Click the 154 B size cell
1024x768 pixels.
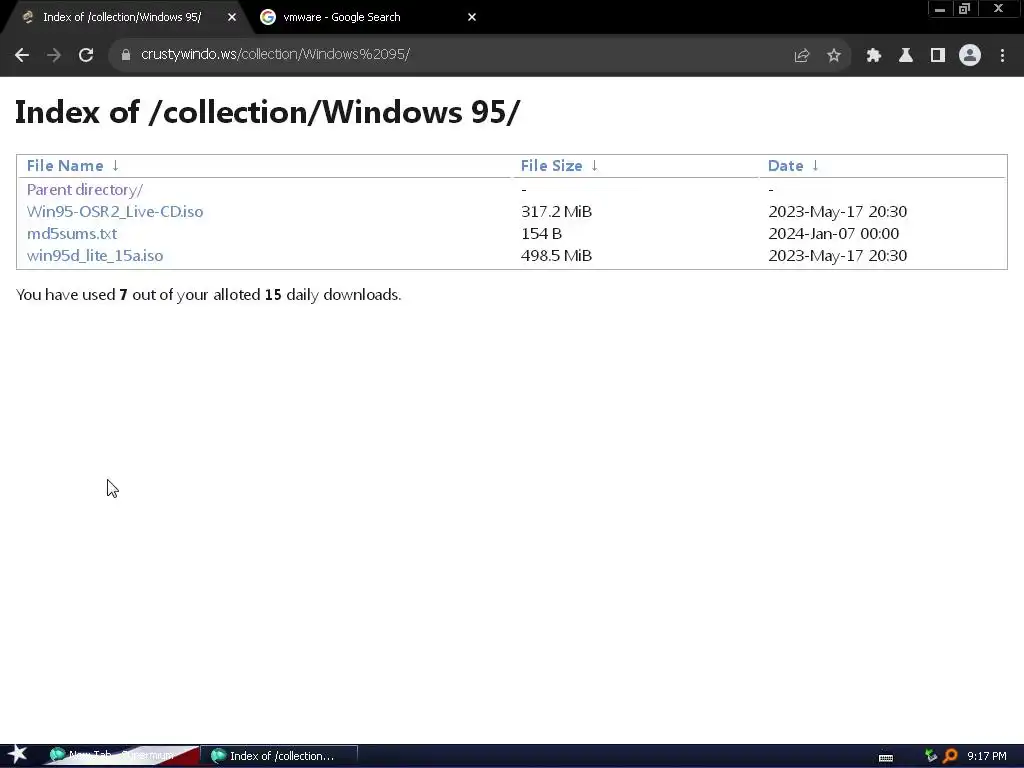pos(541,234)
